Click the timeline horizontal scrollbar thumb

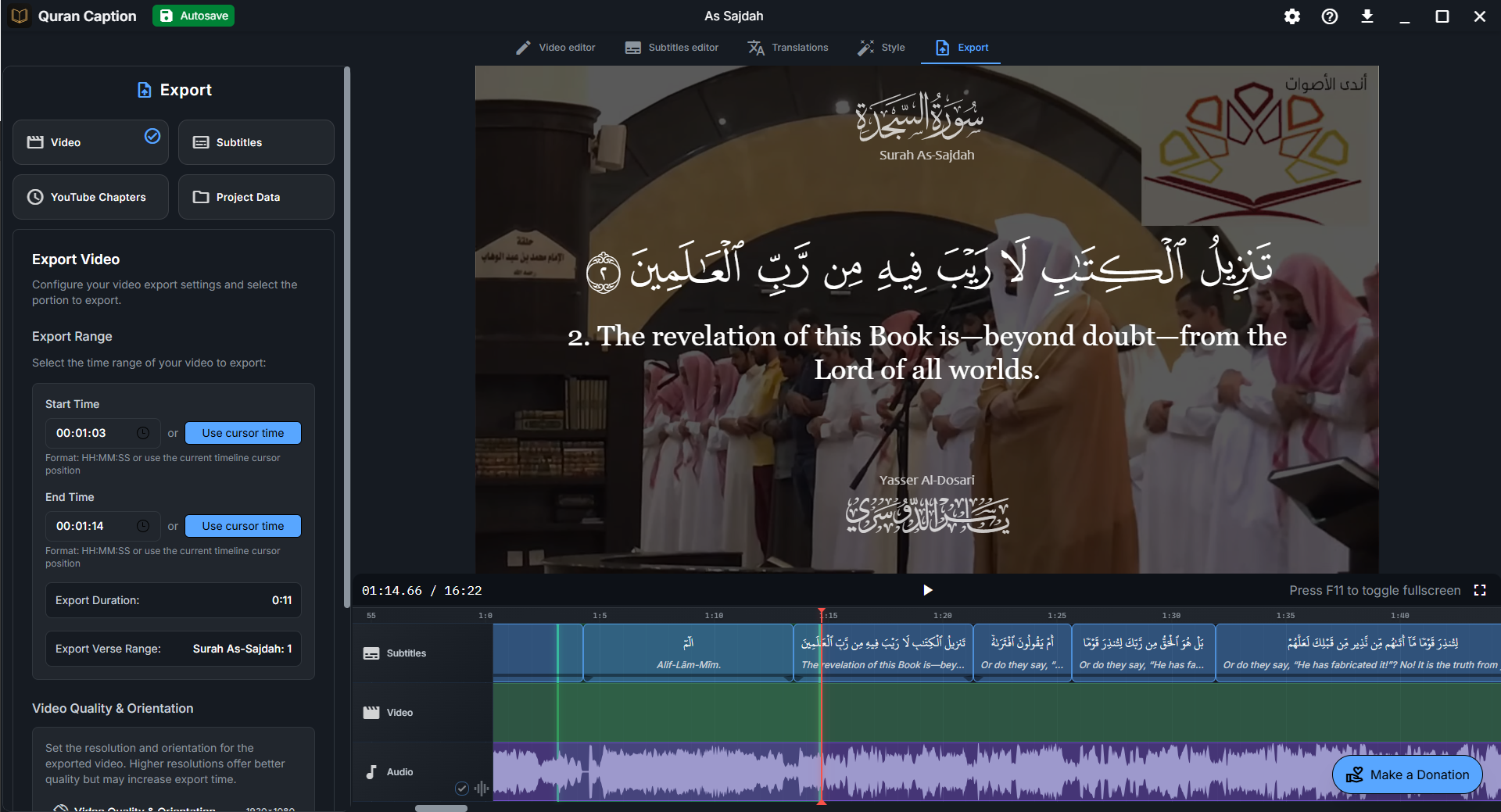click(441, 808)
